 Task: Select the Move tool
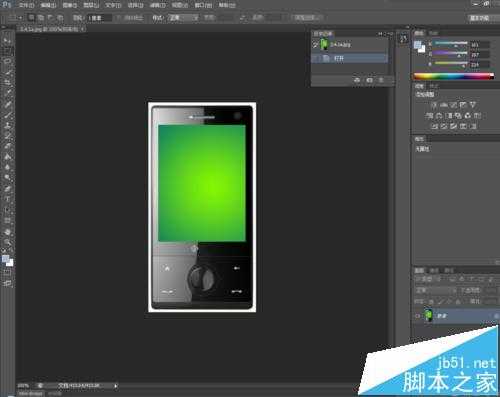click(x=7, y=41)
